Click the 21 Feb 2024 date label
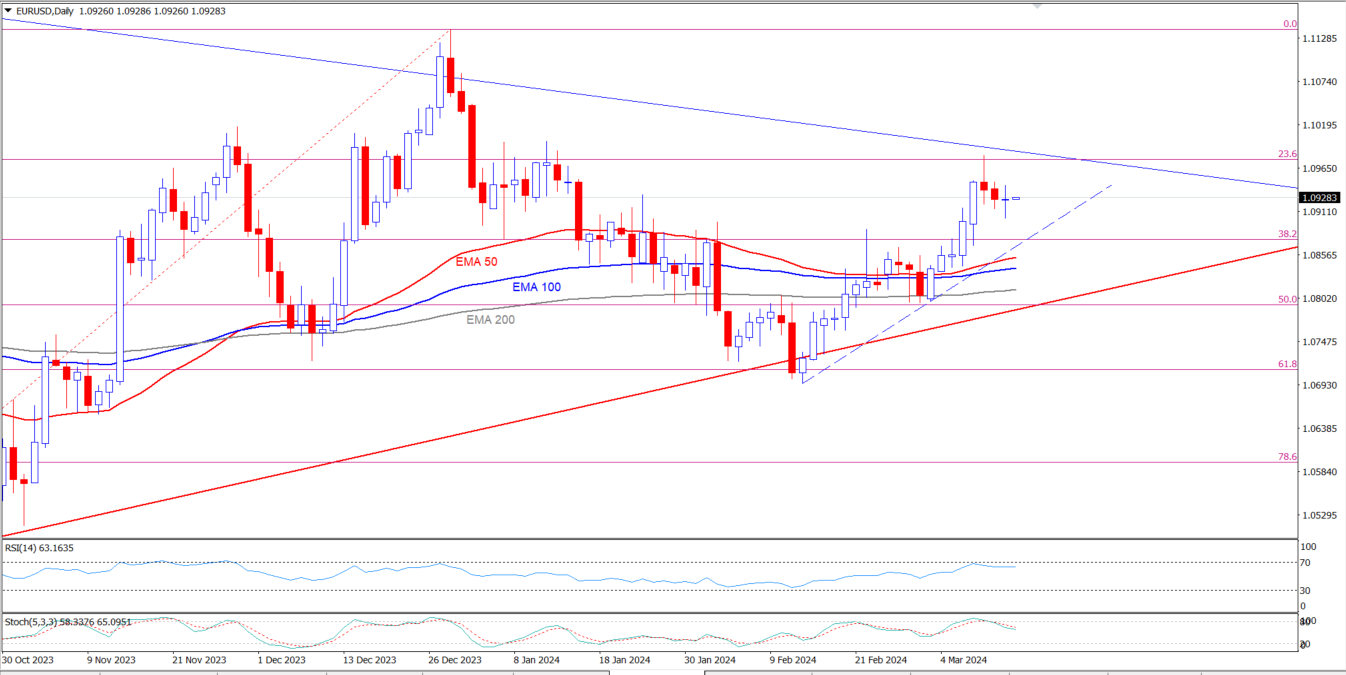Viewport: 1346px width, 675px height. pos(881,660)
